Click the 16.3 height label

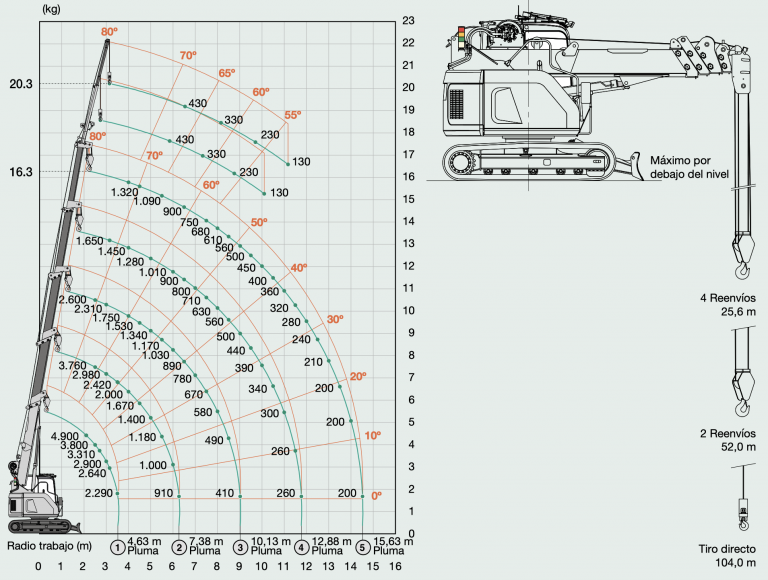coord(21,172)
